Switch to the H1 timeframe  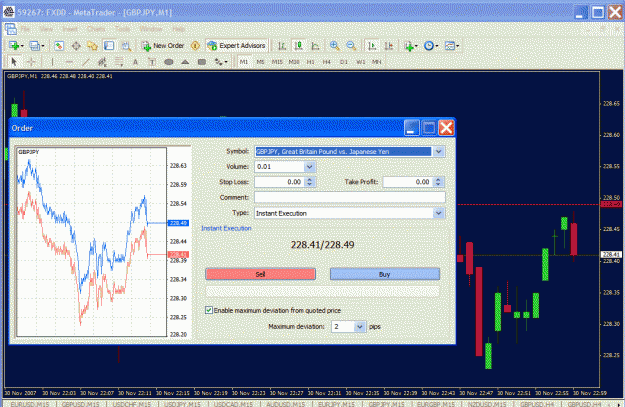311,62
